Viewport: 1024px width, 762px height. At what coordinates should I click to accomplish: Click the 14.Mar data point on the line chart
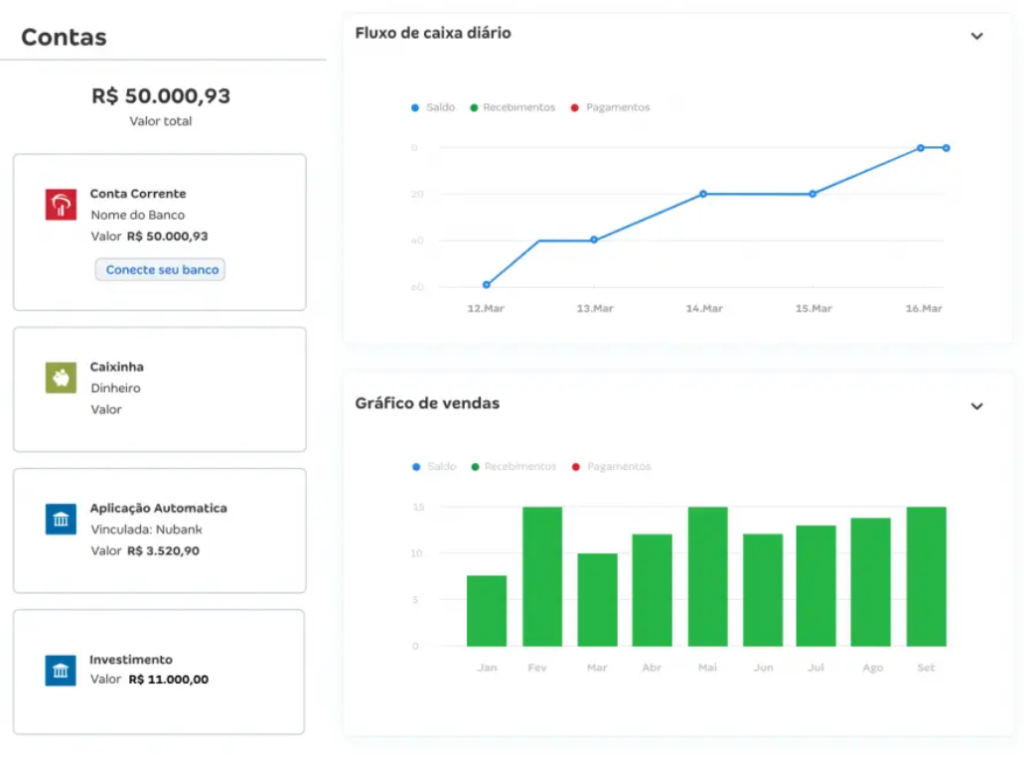703,194
